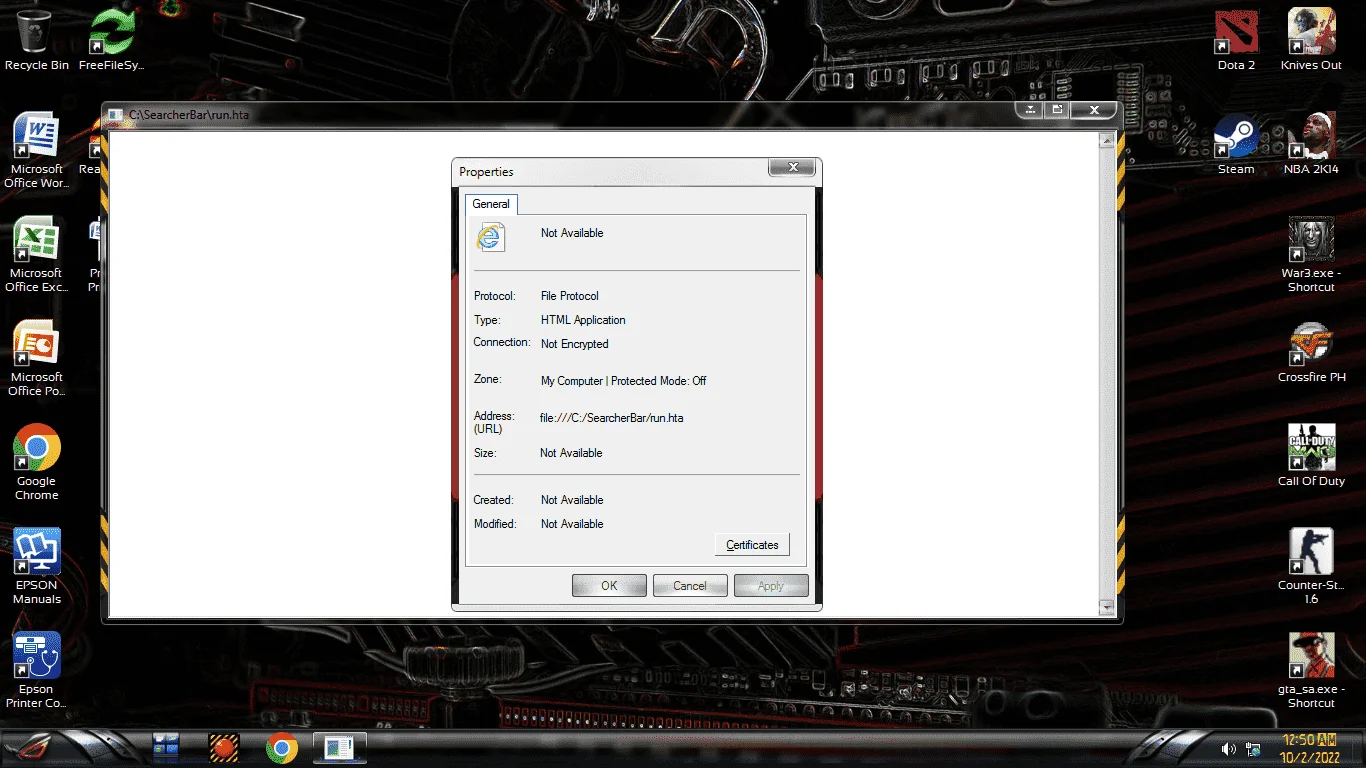Image resolution: width=1366 pixels, height=768 pixels.
Task: Click the Internet Explorer icon in Properties dialog
Action: point(490,237)
